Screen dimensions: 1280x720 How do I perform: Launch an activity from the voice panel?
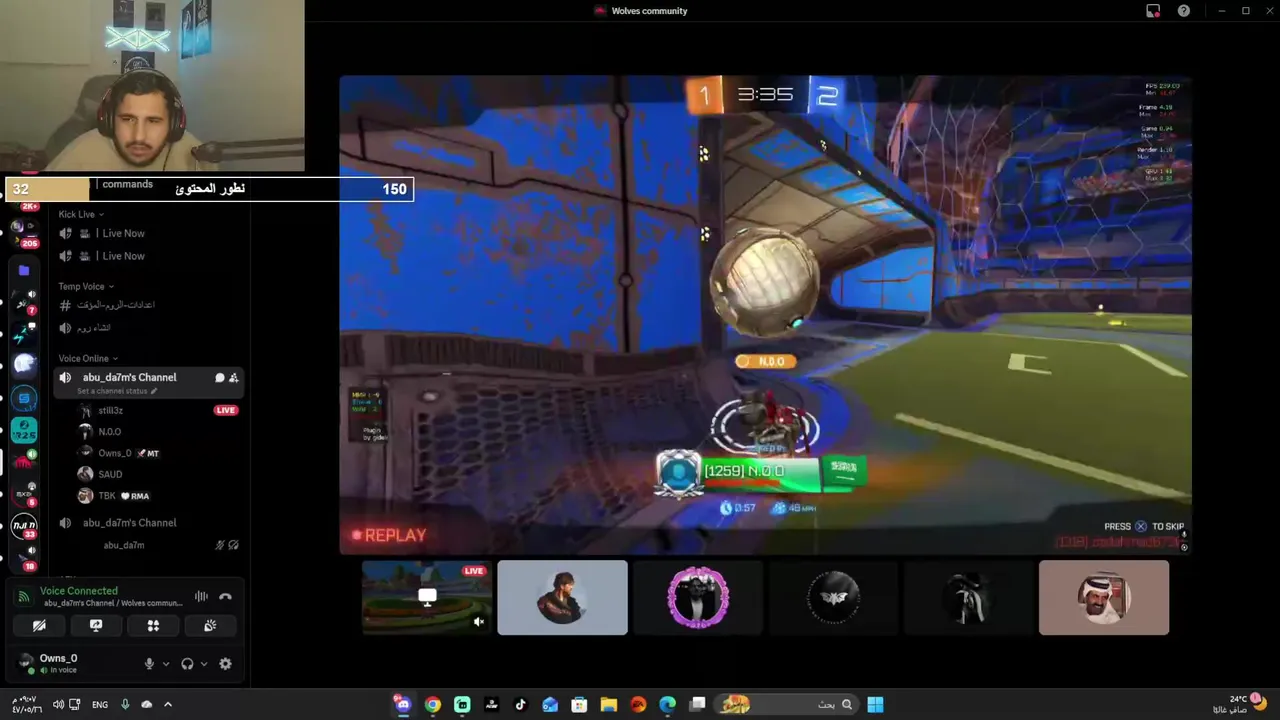153,626
